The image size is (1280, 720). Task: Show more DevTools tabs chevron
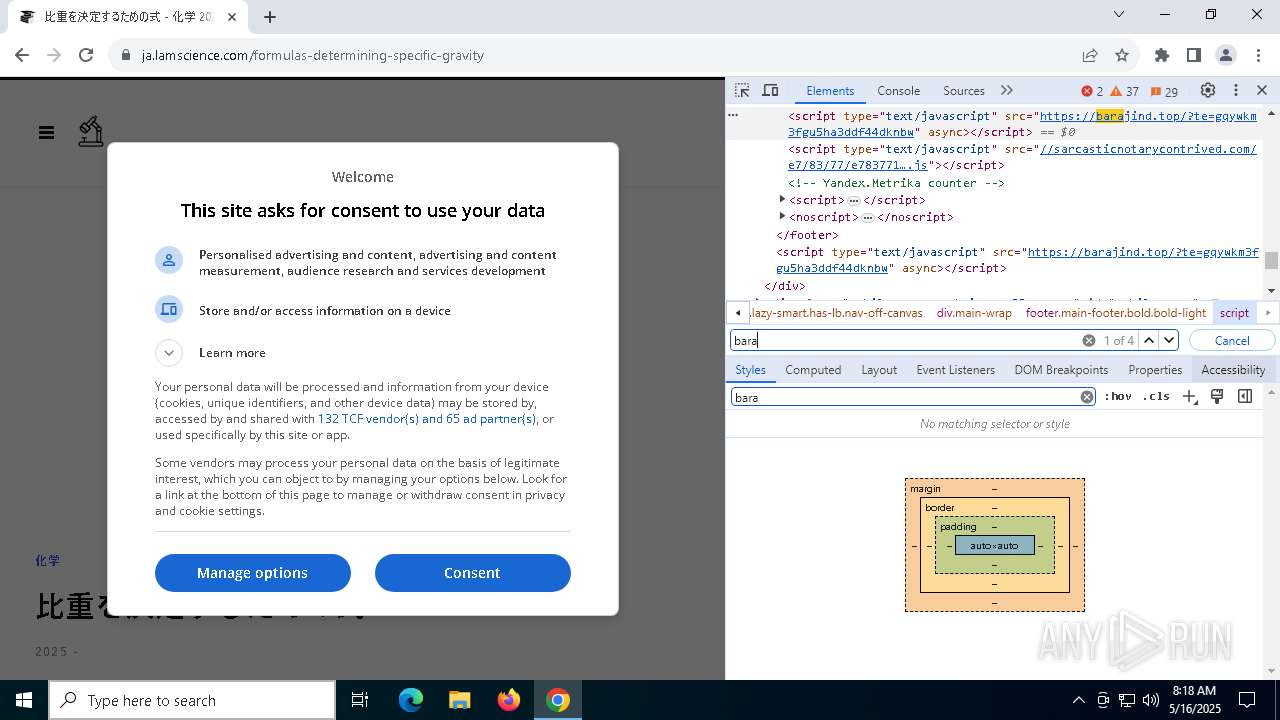pos(1007,90)
